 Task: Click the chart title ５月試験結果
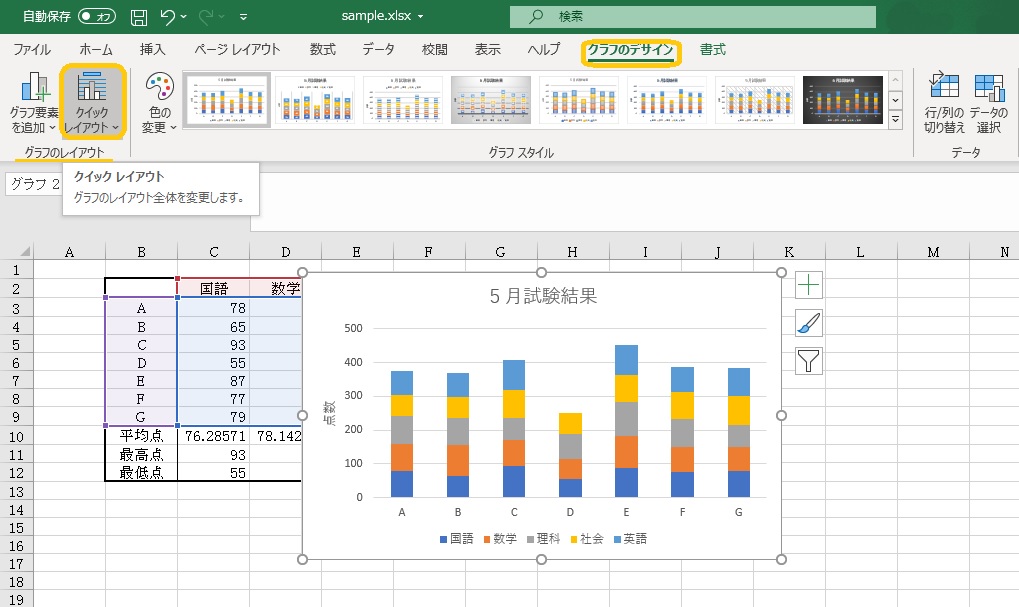(x=543, y=296)
